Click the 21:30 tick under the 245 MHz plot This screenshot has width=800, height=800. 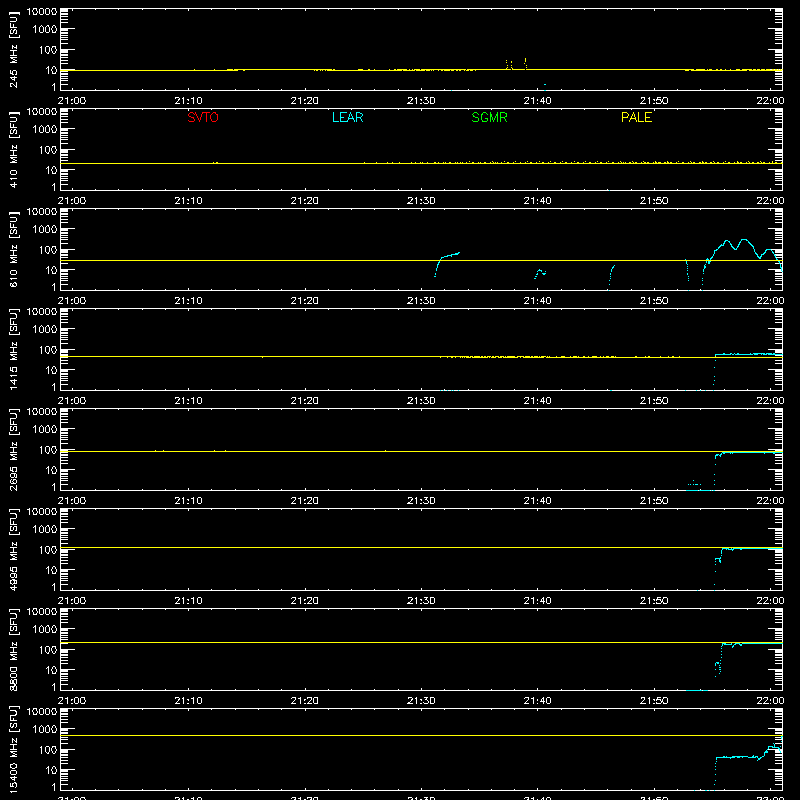421,101
